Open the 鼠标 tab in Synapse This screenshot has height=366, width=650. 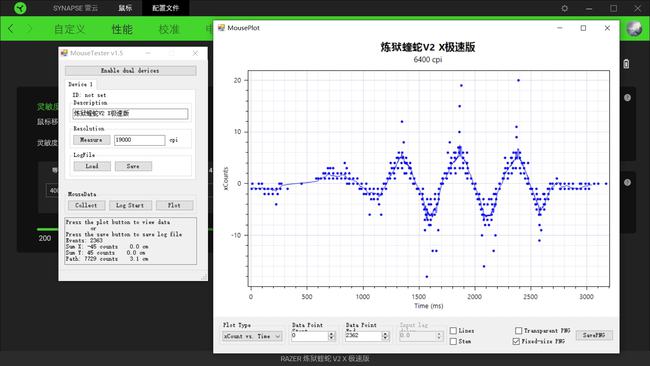pos(125,8)
